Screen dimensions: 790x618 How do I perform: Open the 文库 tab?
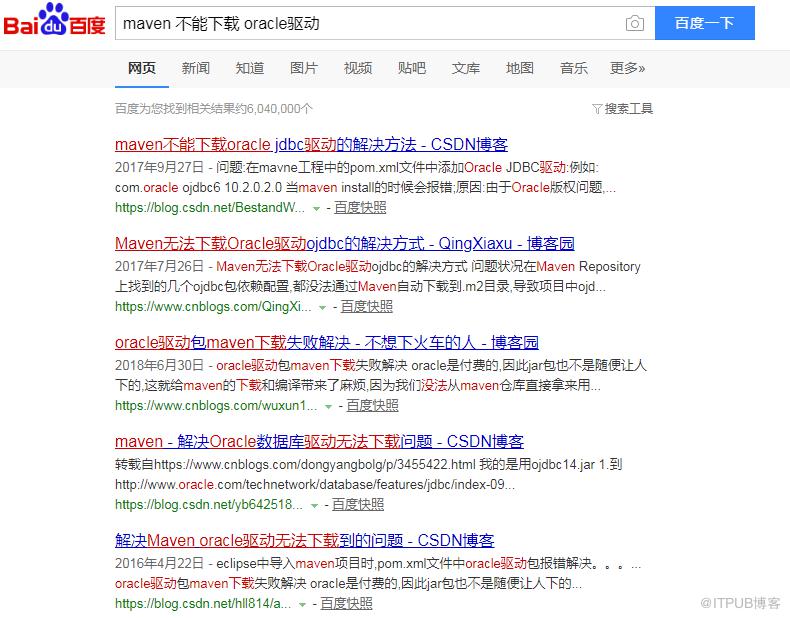click(x=466, y=68)
